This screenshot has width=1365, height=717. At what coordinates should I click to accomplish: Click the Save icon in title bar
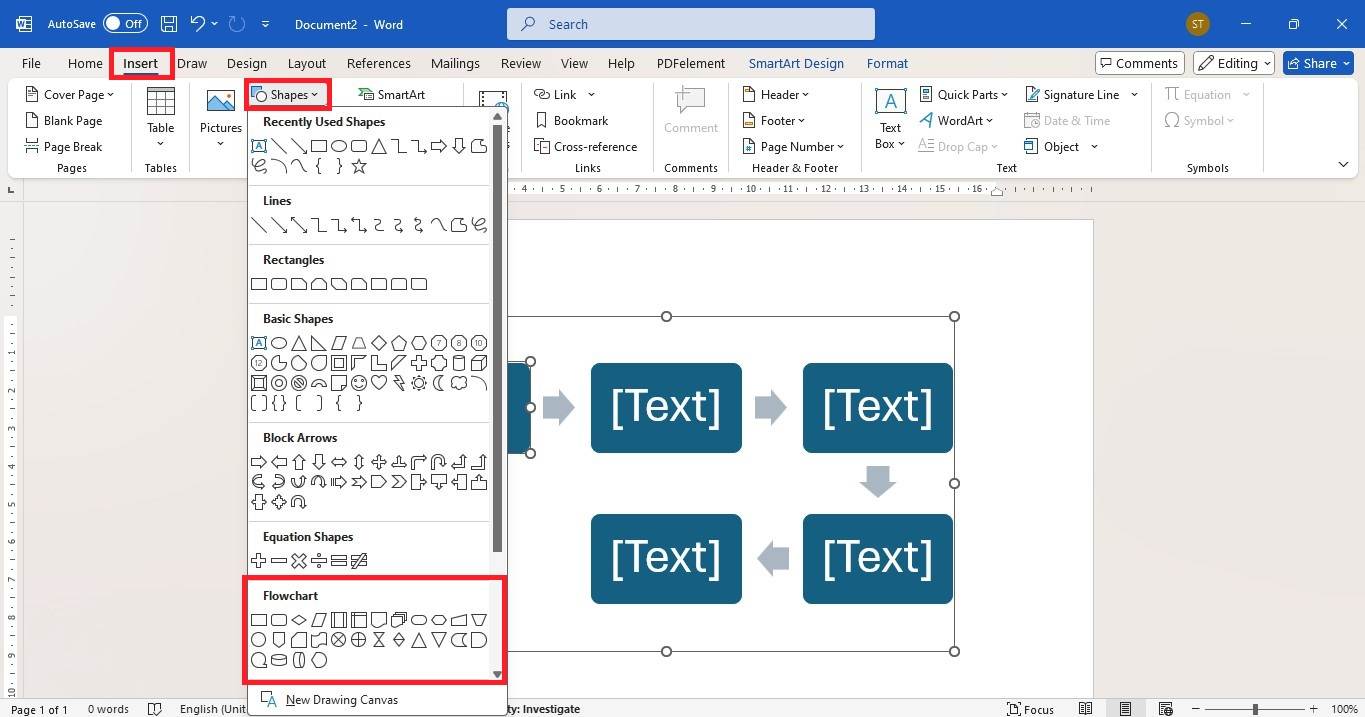(x=169, y=23)
